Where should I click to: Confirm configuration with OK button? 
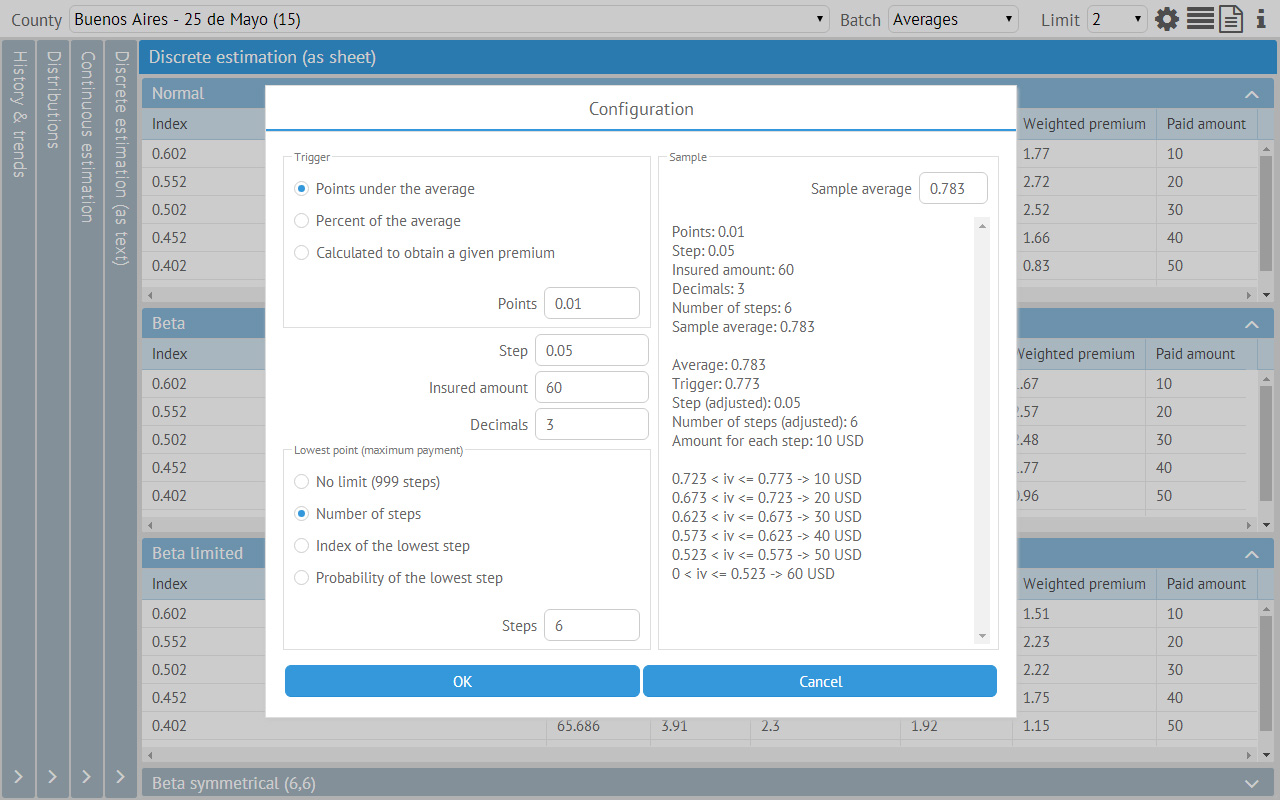pyautogui.click(x=462, y=681)
